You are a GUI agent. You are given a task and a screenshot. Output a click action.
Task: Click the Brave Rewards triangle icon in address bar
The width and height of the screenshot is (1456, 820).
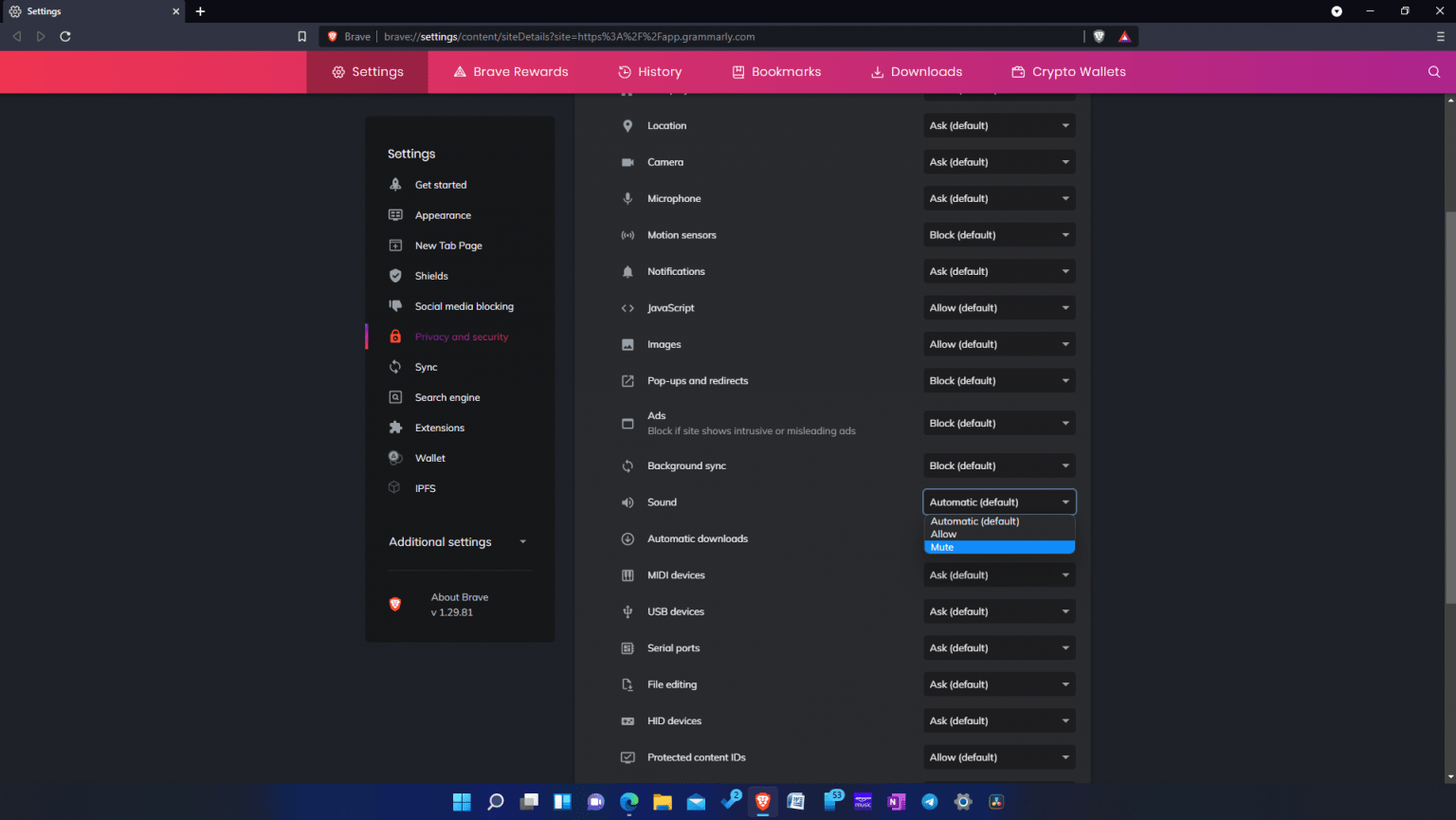tap(1124, 36)
